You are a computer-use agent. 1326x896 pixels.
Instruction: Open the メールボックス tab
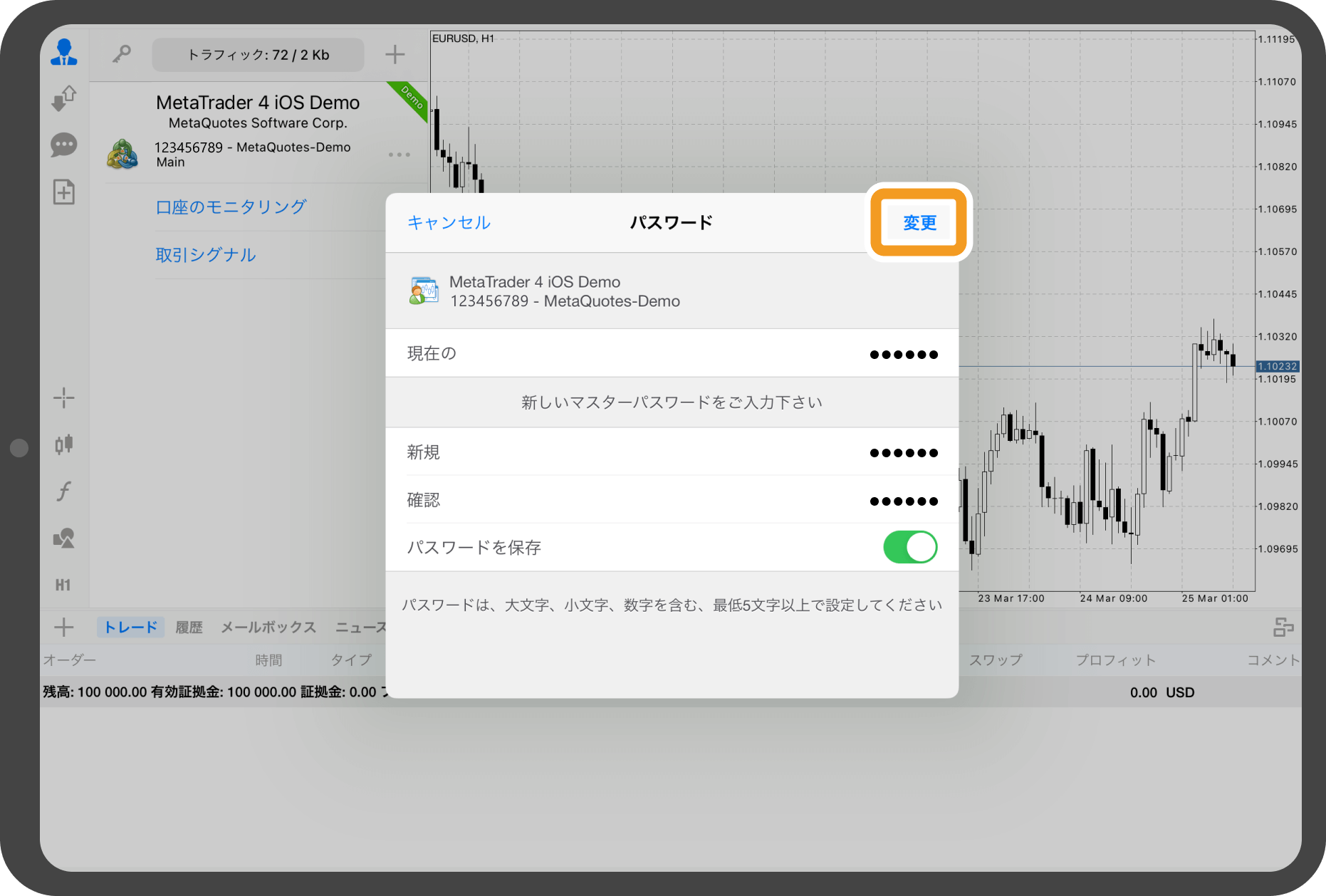point(268,627)
